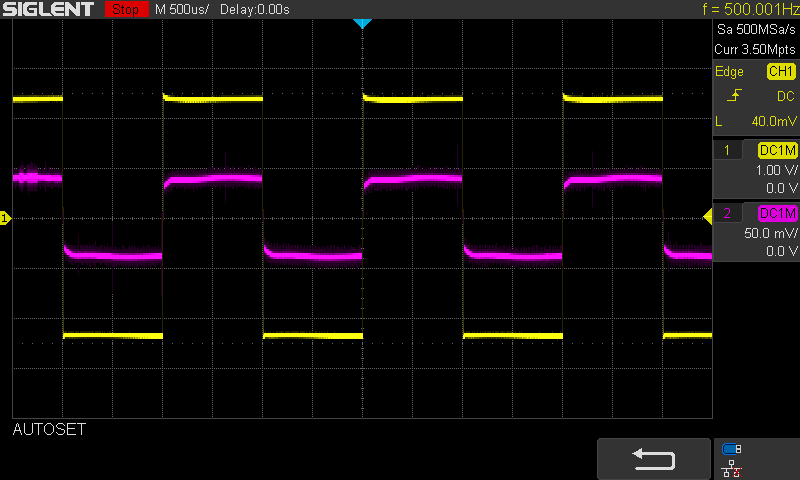
Task: Select the channel 1 number box
Action: 727,150
